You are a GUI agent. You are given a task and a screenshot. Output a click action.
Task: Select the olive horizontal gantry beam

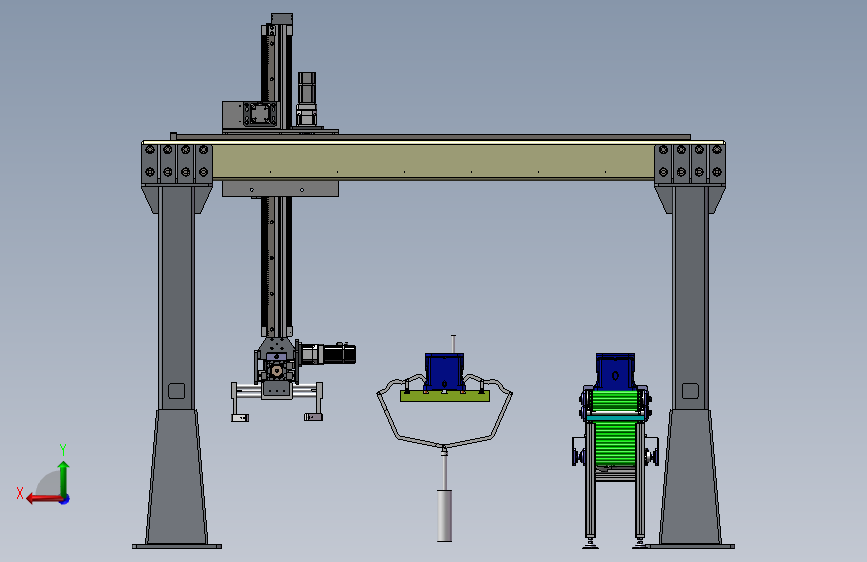click(433, 161)
